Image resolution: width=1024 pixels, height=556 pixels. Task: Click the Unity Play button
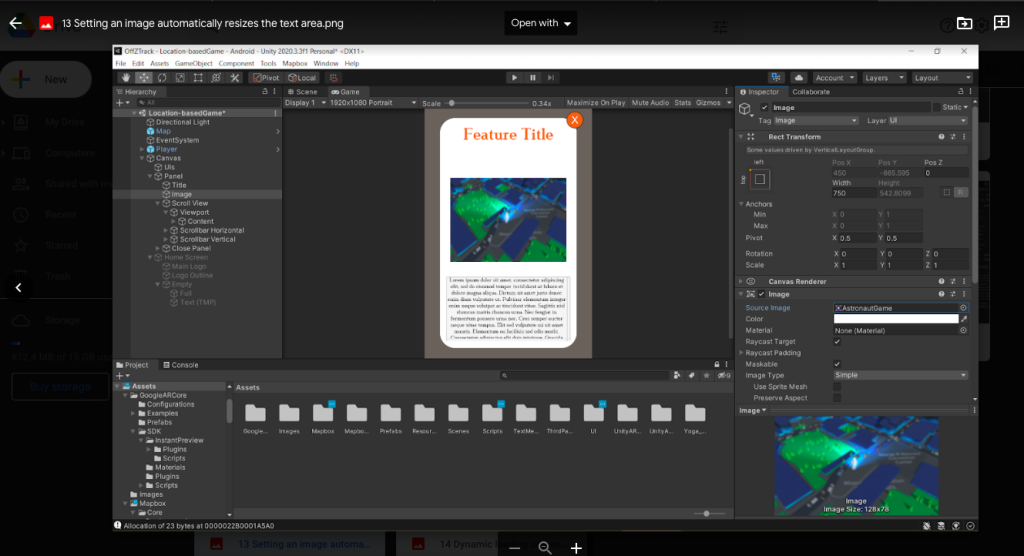(x=514, y=77)
